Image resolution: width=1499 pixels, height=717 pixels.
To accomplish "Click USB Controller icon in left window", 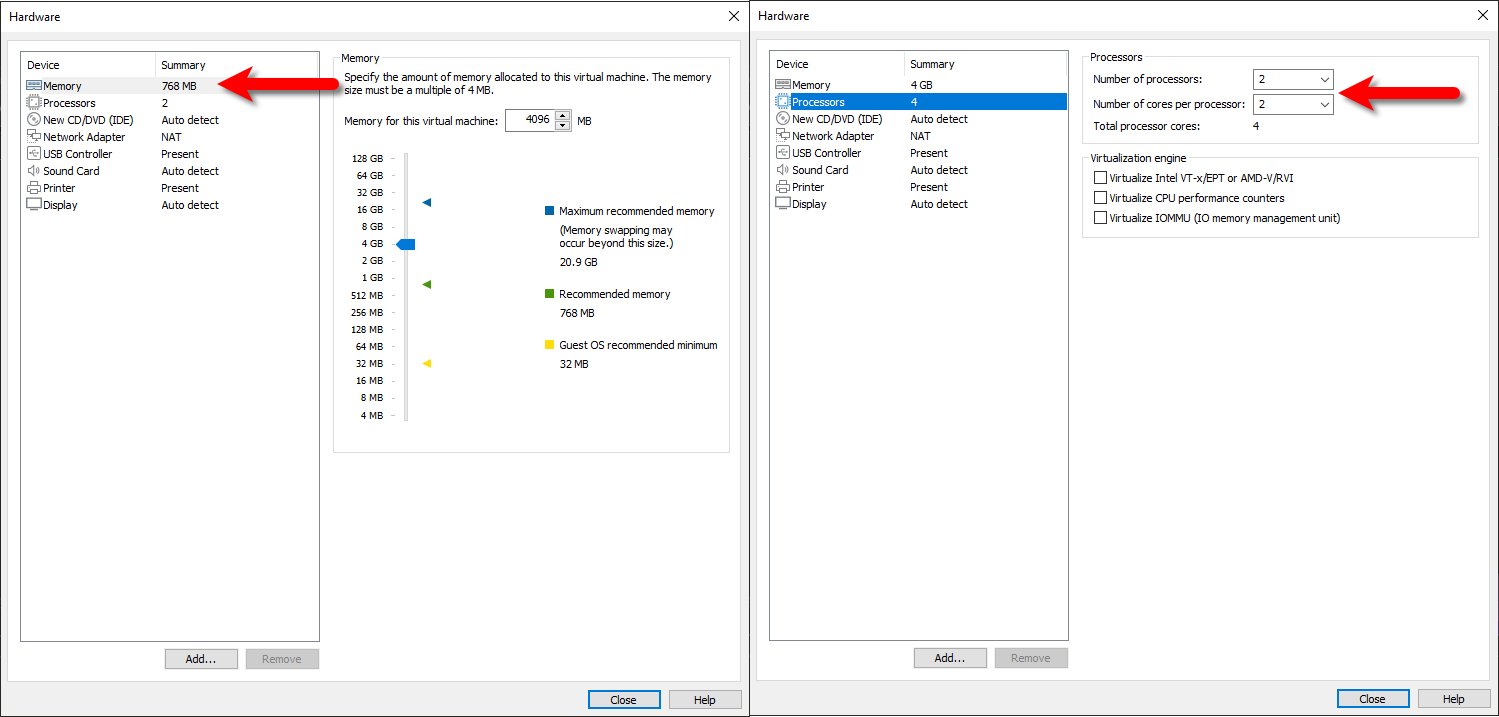I will [x=34, y=154].
